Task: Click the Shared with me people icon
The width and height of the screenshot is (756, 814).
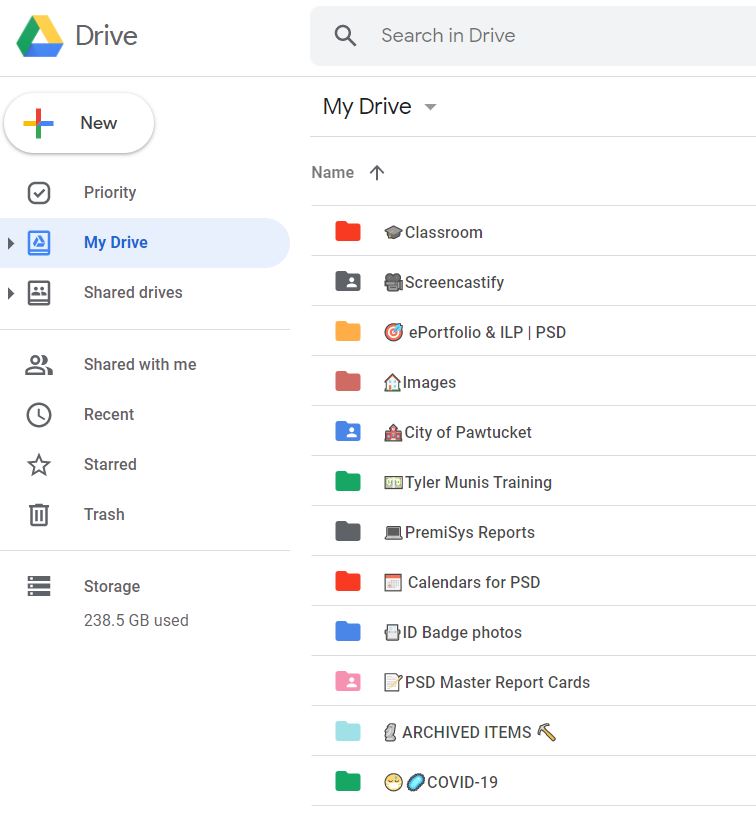Action: 39,365
